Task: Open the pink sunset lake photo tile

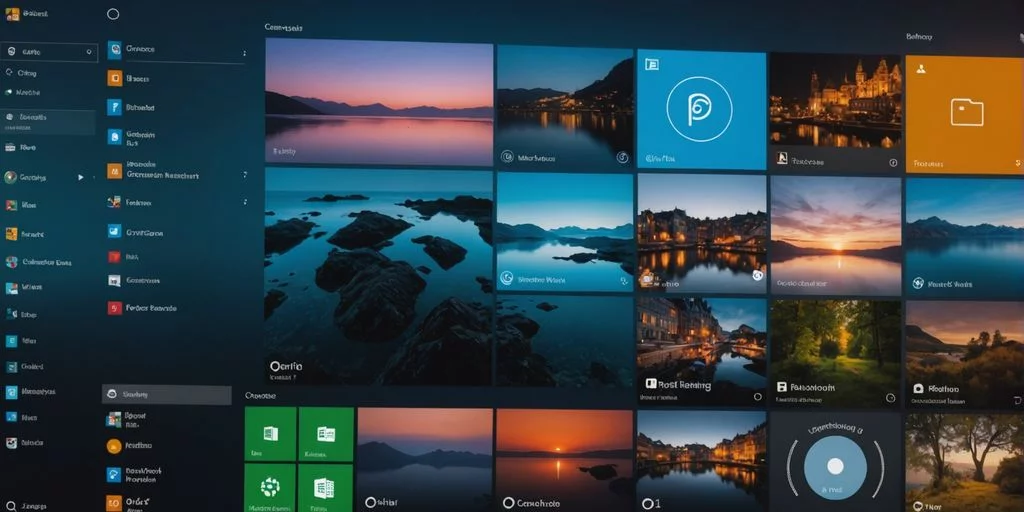Action: (379, 101)
